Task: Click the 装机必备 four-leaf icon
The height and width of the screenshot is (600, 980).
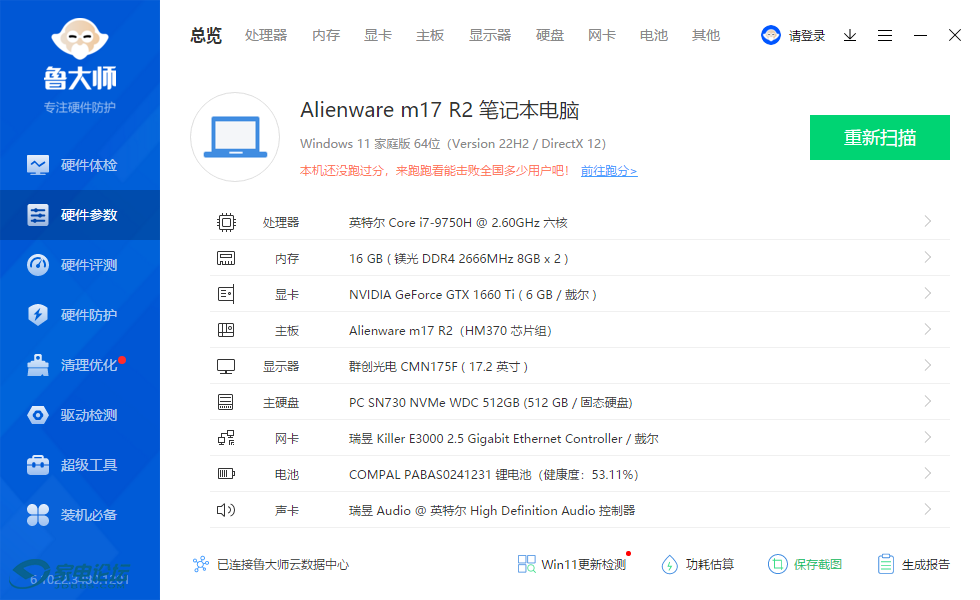Action: [x=38, y=515]
